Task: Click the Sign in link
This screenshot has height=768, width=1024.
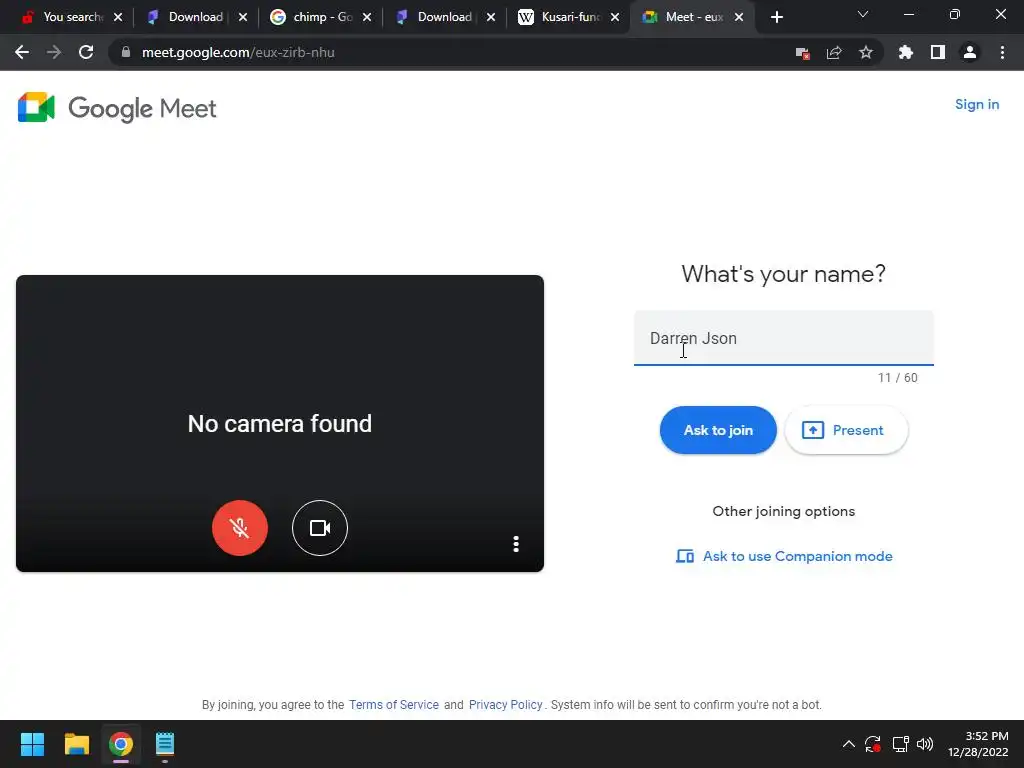Action: [976, 104]
